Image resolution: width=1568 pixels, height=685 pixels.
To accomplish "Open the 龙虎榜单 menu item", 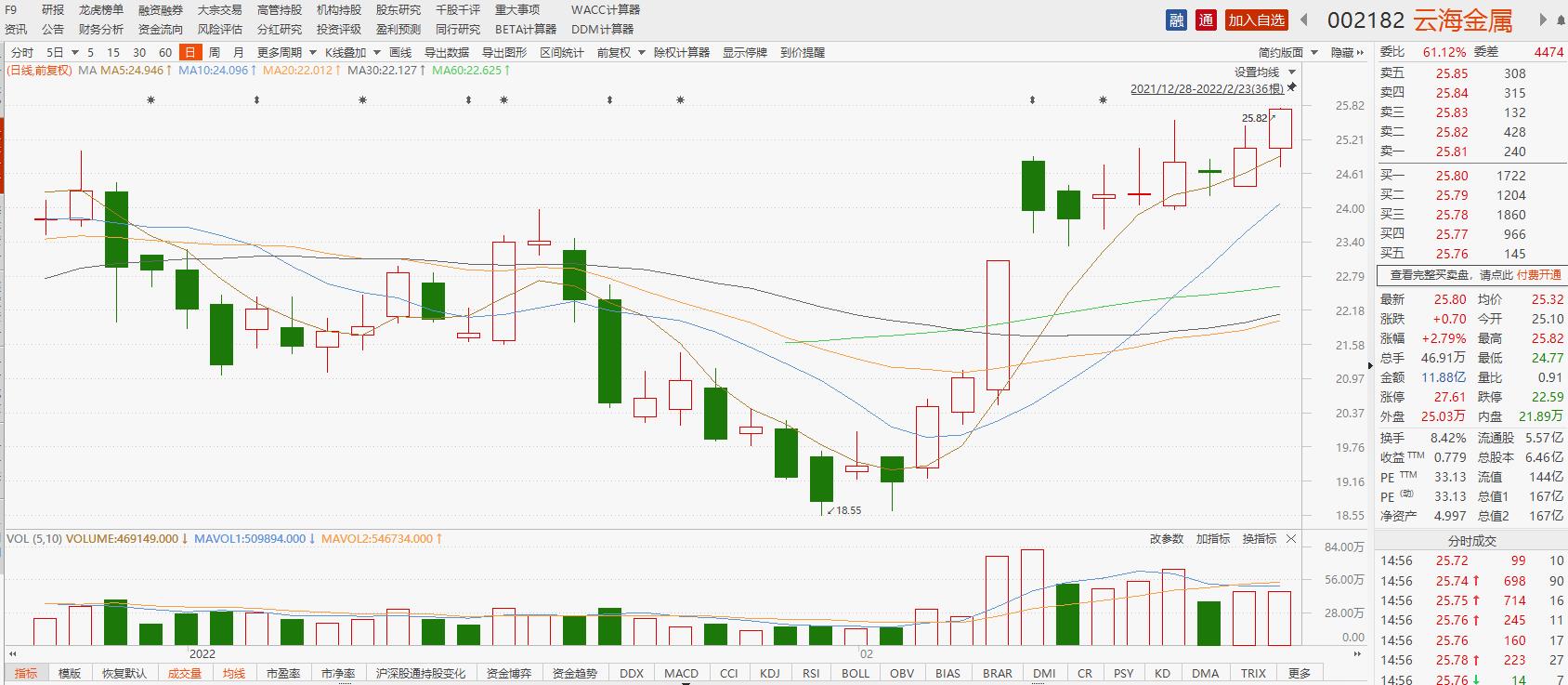I will pyautogui.click(x=101, y=9).
